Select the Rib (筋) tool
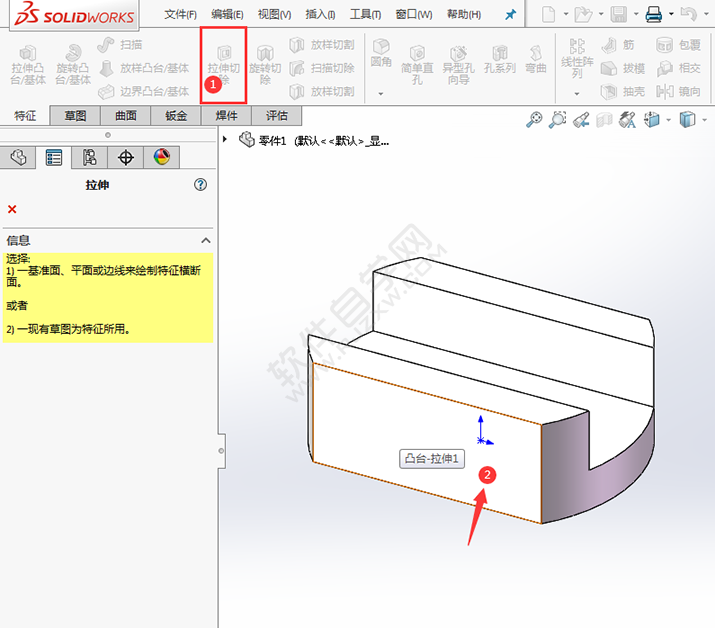This screenshot has width=715, height=628. click(618, 45)
